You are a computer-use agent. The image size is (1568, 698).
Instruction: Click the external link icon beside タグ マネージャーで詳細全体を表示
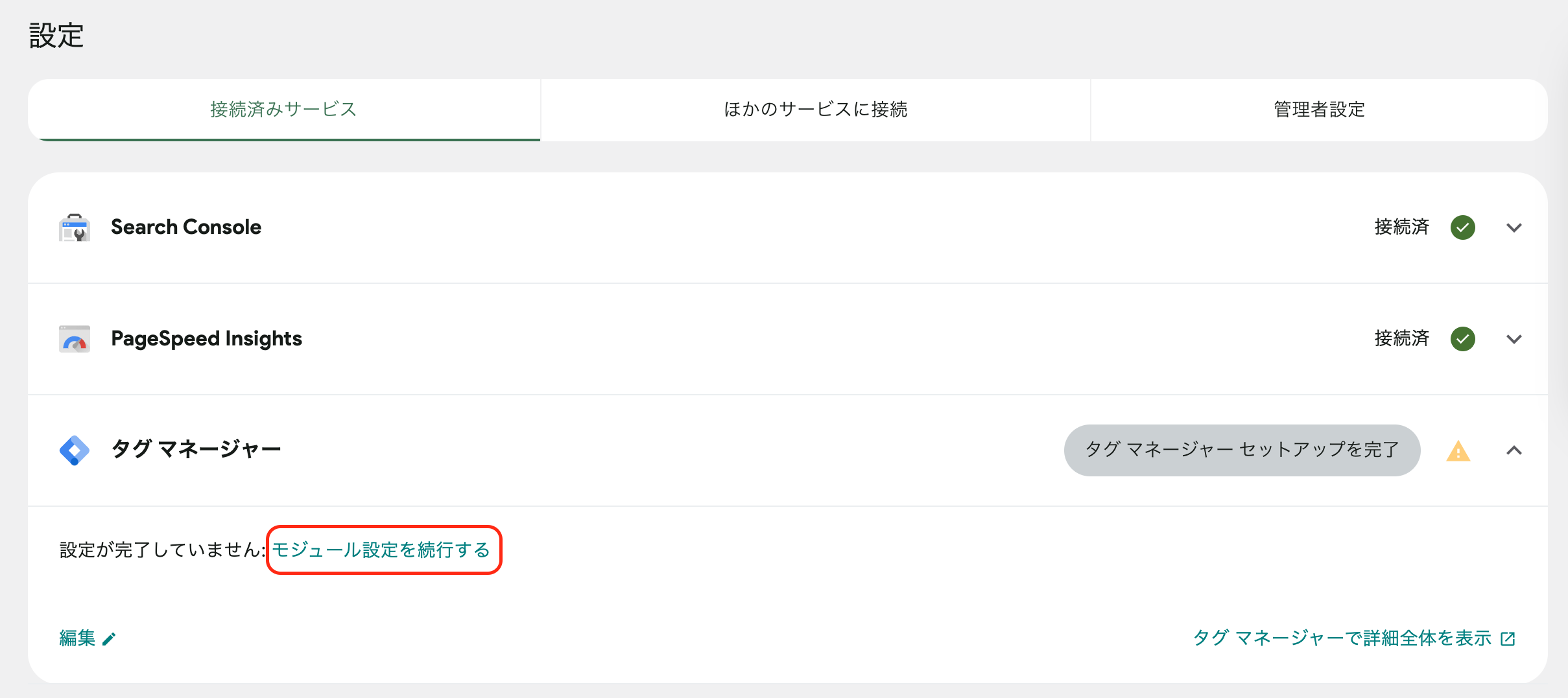point(1508,639)
